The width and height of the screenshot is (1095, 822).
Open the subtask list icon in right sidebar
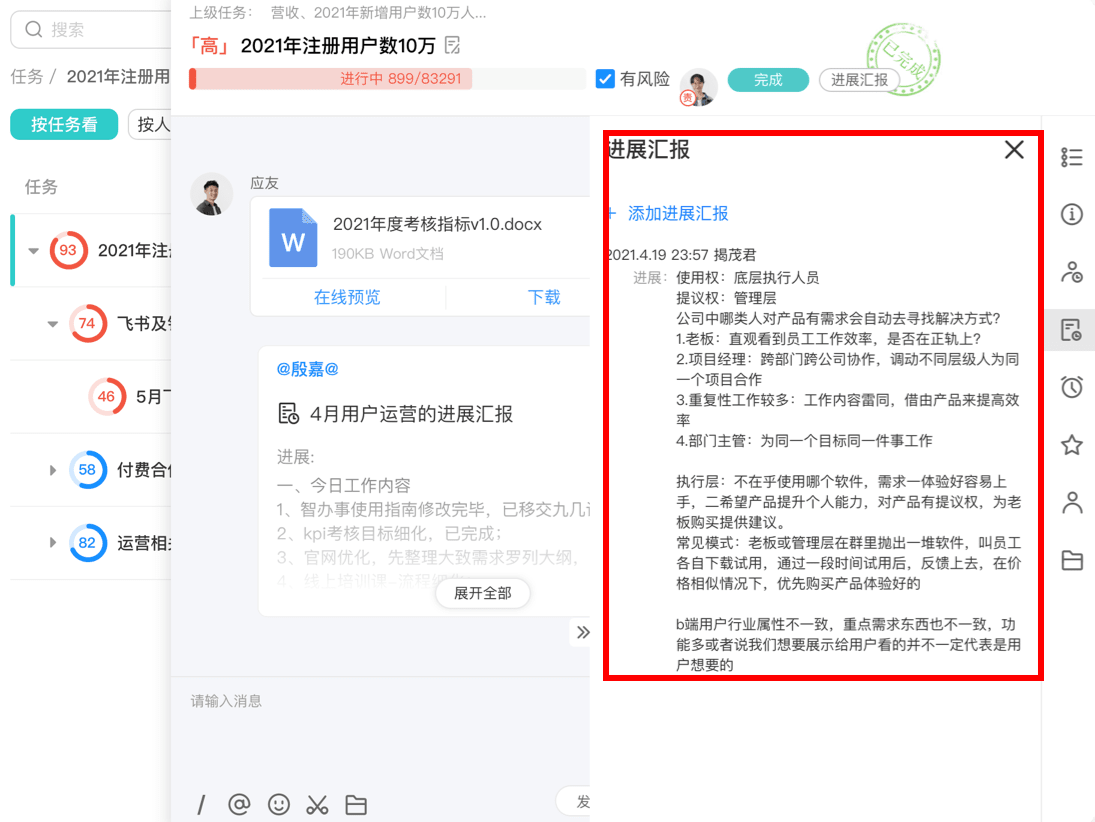(x=1071, y=157)
